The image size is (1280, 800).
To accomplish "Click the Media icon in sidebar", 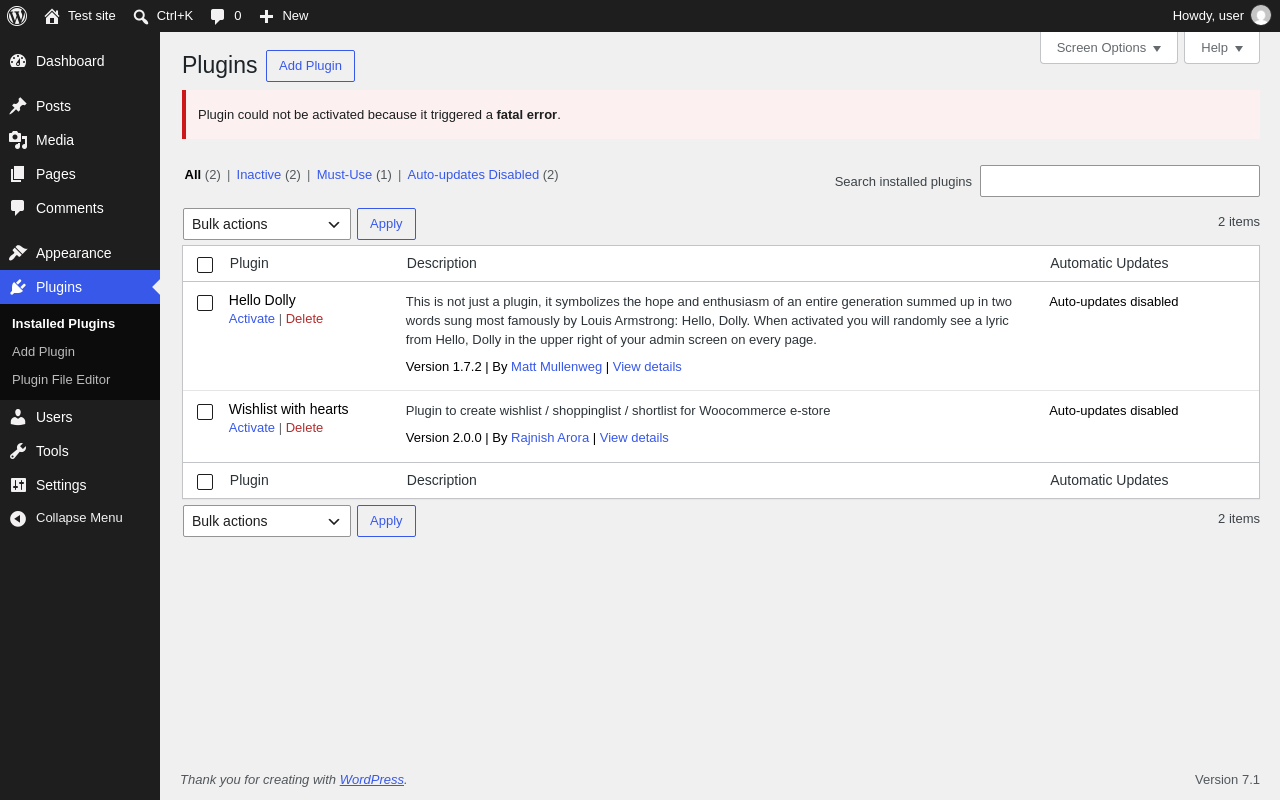I will (x=18, y=140).
